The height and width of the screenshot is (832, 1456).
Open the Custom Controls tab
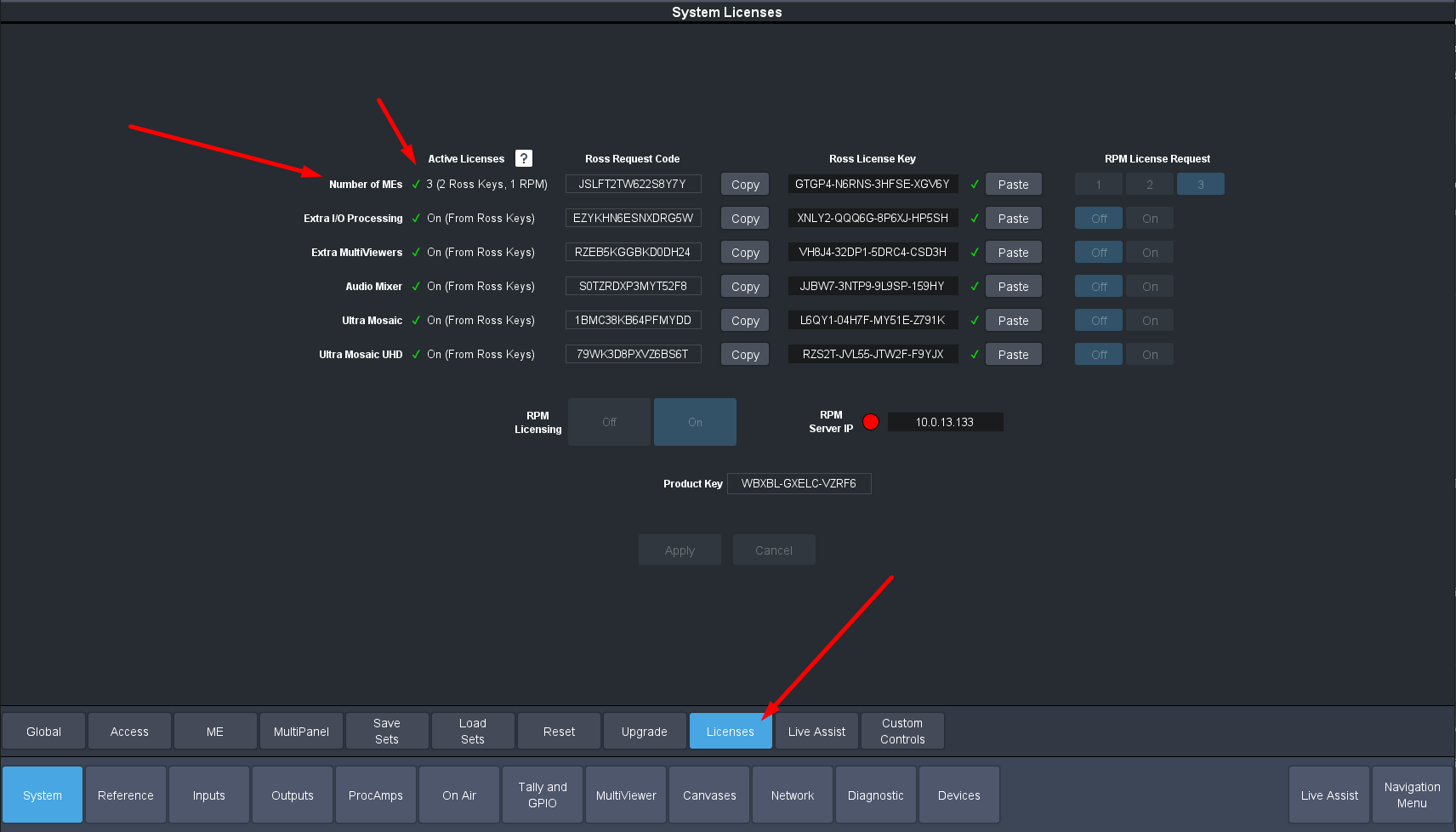tap(902, 731)
